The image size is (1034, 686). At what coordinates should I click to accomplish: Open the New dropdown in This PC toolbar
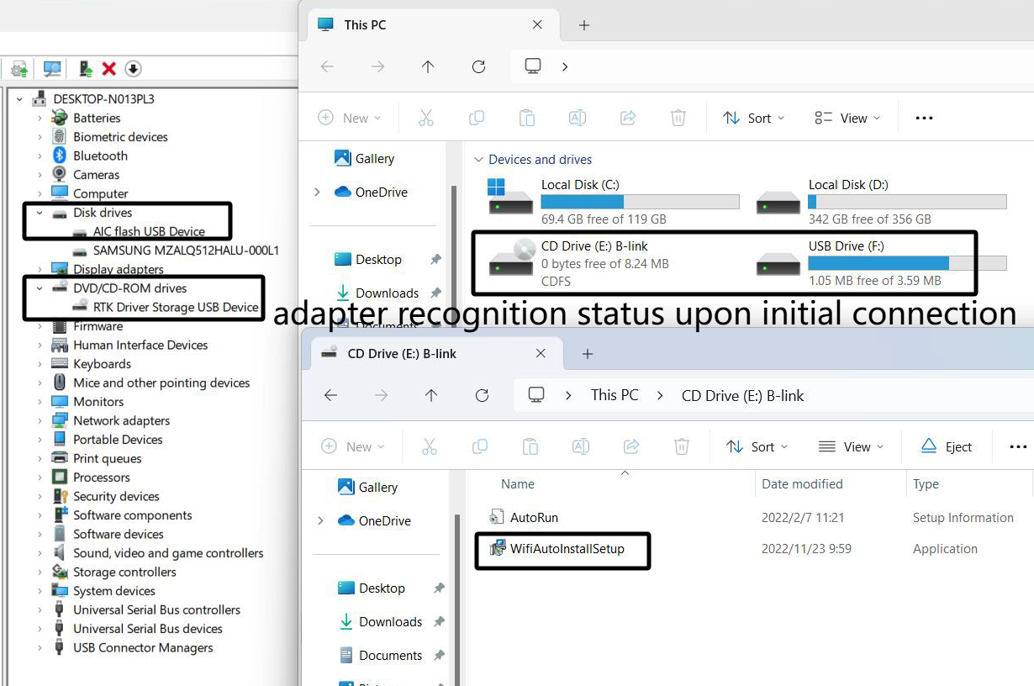[350, 118]
